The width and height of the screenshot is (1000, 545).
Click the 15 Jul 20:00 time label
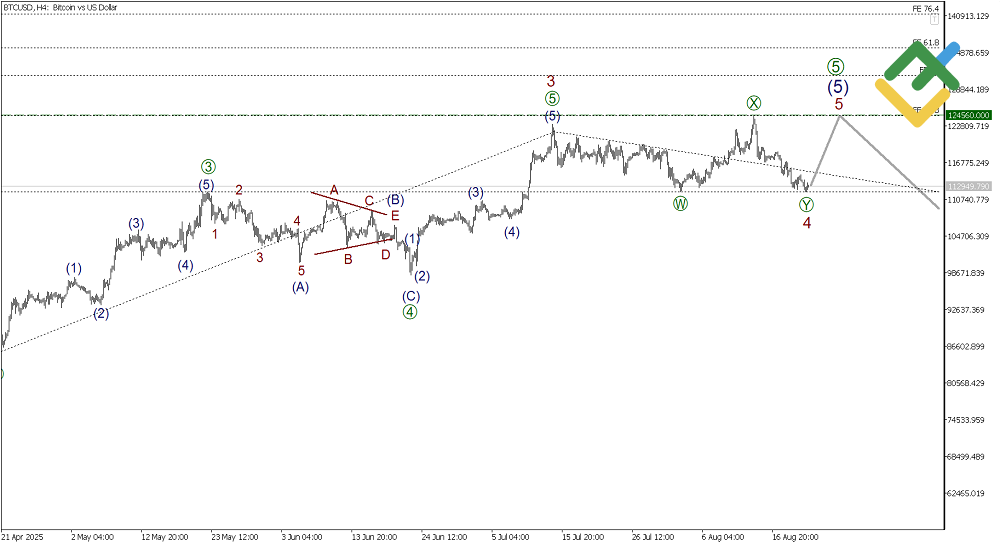(x=583, y=537)
